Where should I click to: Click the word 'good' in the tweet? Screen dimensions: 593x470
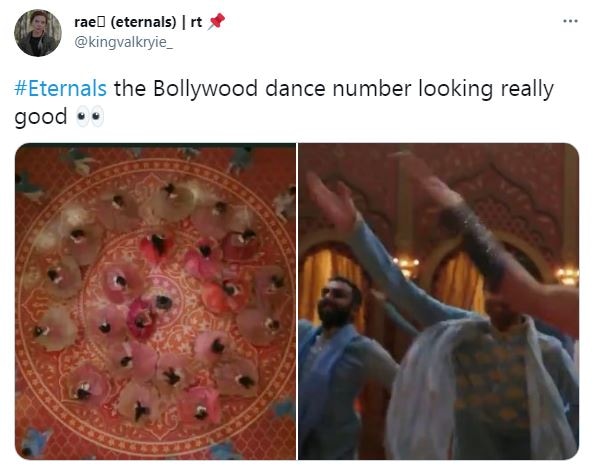point(41,117)
